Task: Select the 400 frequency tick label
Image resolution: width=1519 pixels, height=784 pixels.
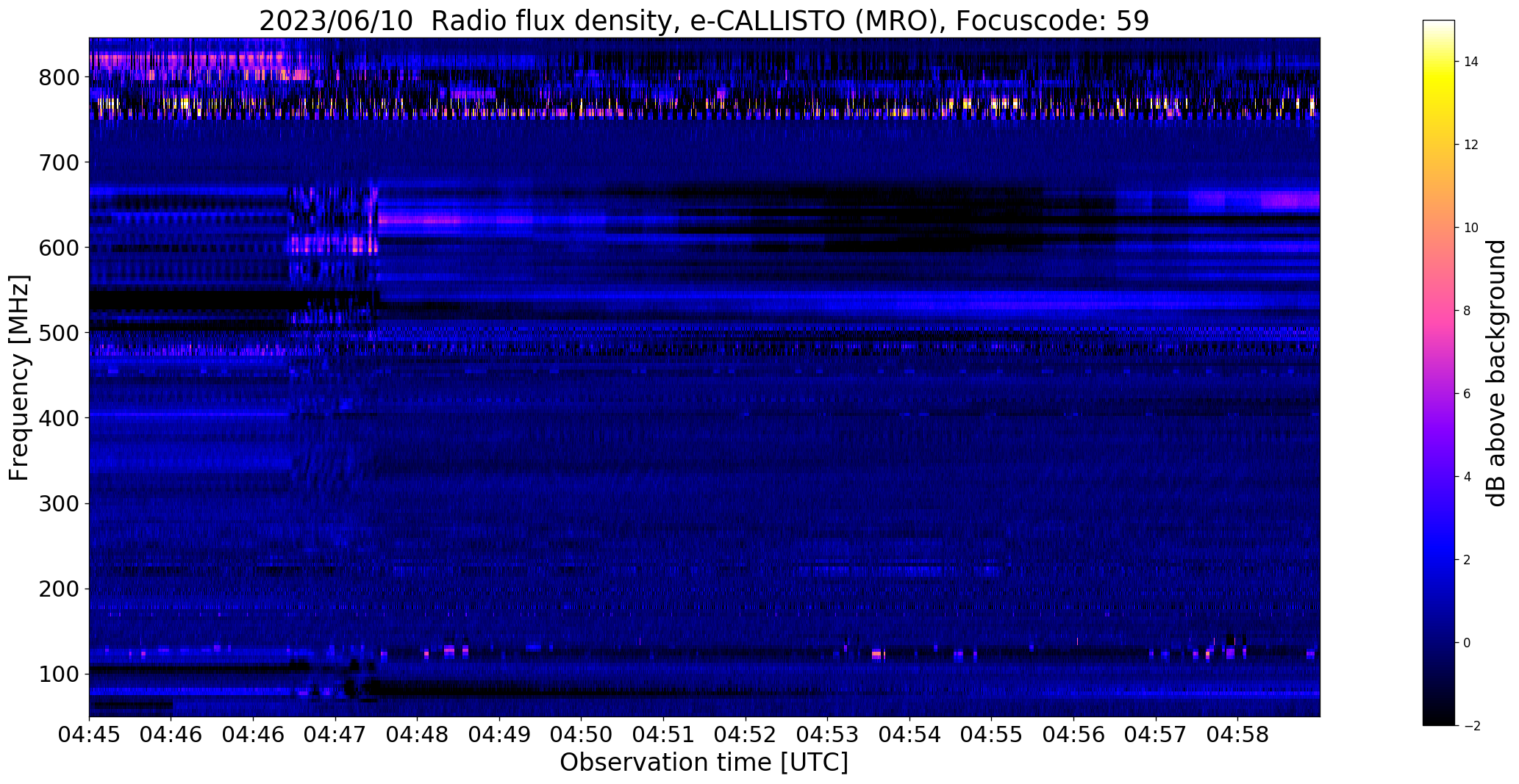Action: click(59, 417)
